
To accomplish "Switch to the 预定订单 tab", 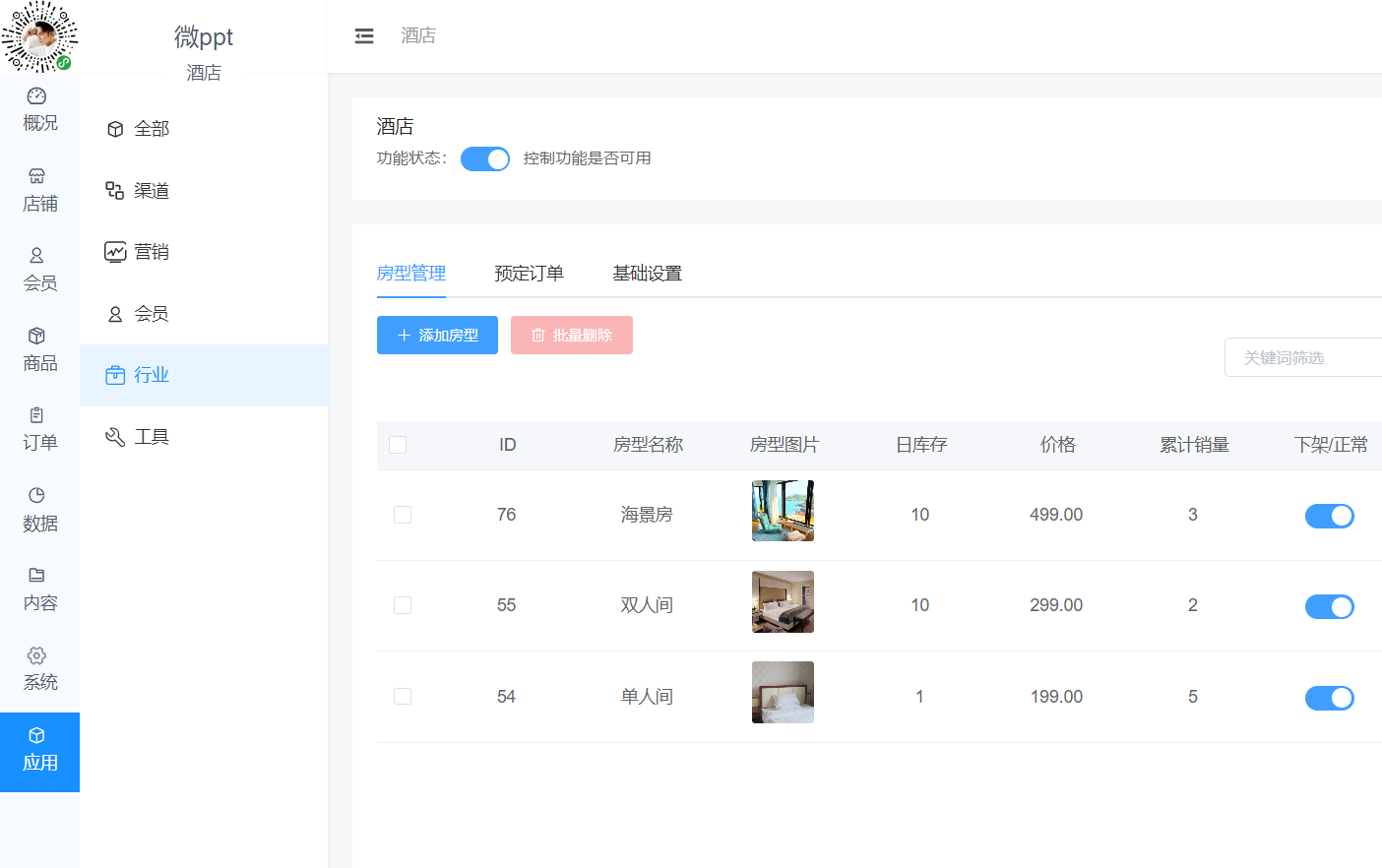I will (530, 274).
